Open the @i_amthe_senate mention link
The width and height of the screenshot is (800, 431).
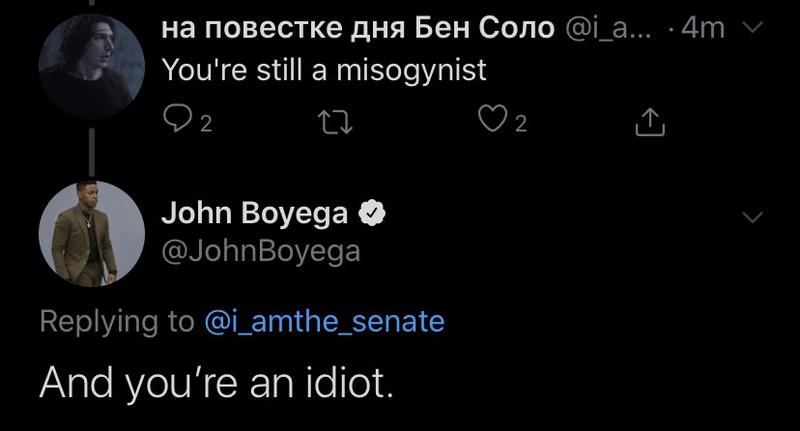click(x=324, y=321)
